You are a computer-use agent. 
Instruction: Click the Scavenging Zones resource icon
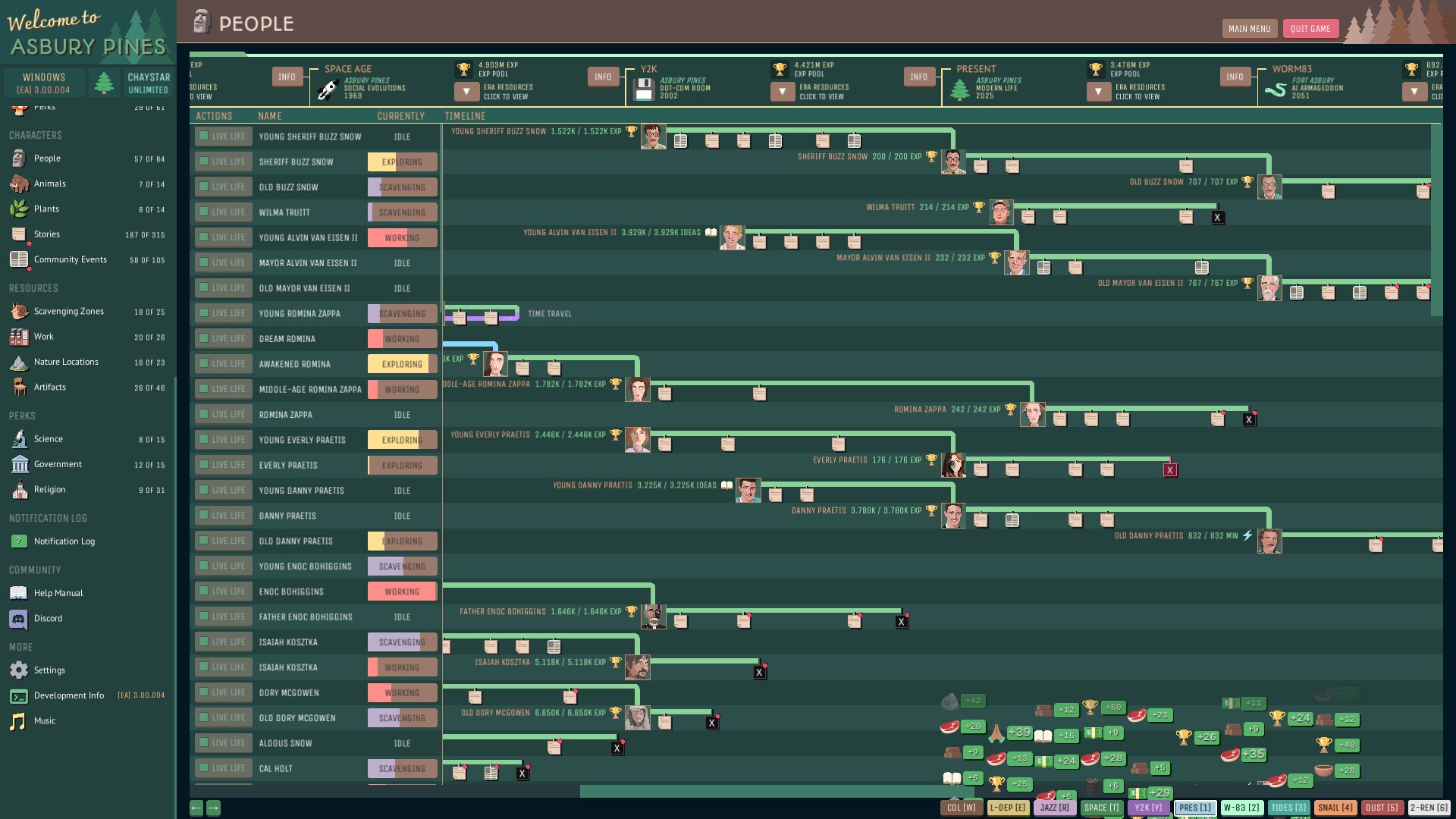click(17, 311)
